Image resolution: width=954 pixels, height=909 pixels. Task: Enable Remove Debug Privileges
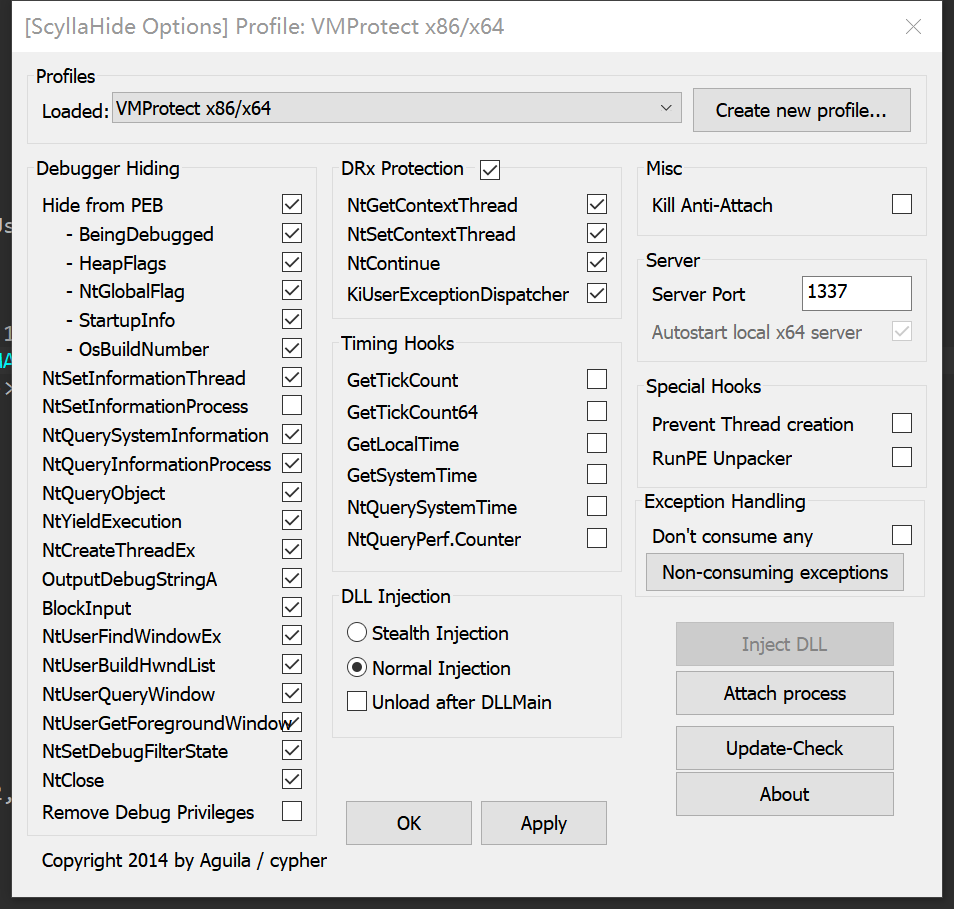(x=292, y=811)
